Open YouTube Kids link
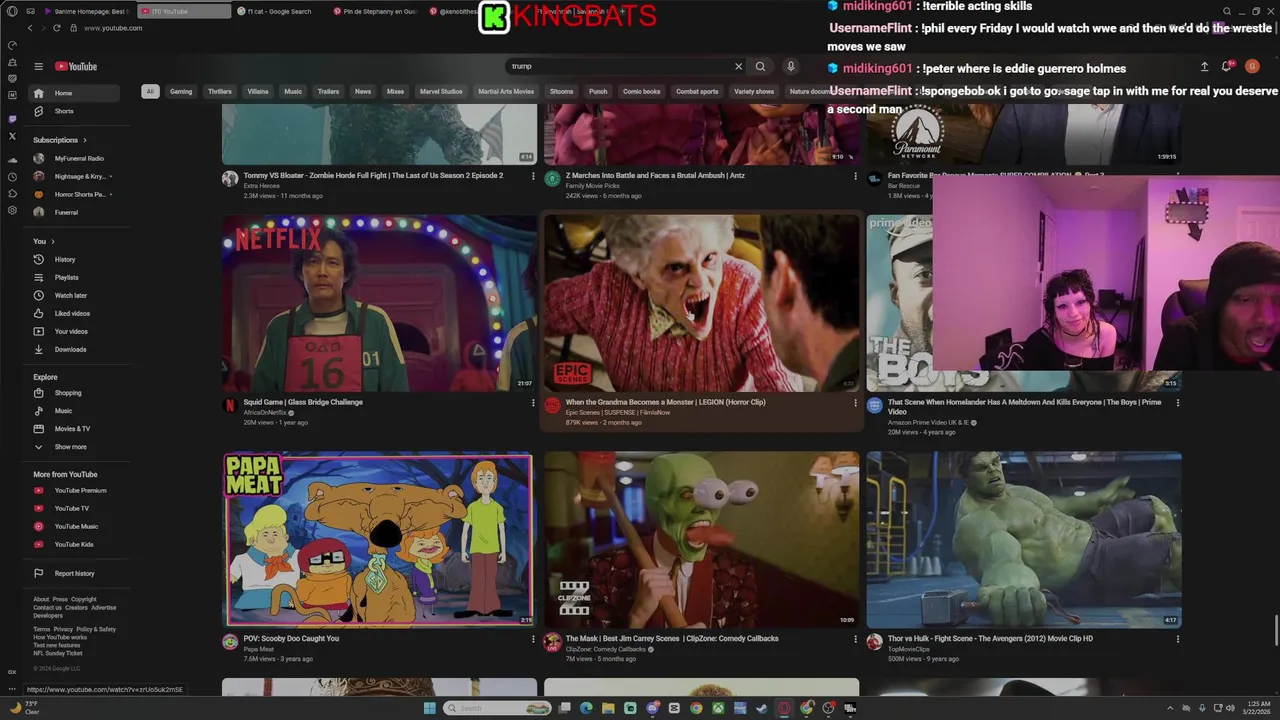This screenshot has height=720, width=1280. coord(74,544)
